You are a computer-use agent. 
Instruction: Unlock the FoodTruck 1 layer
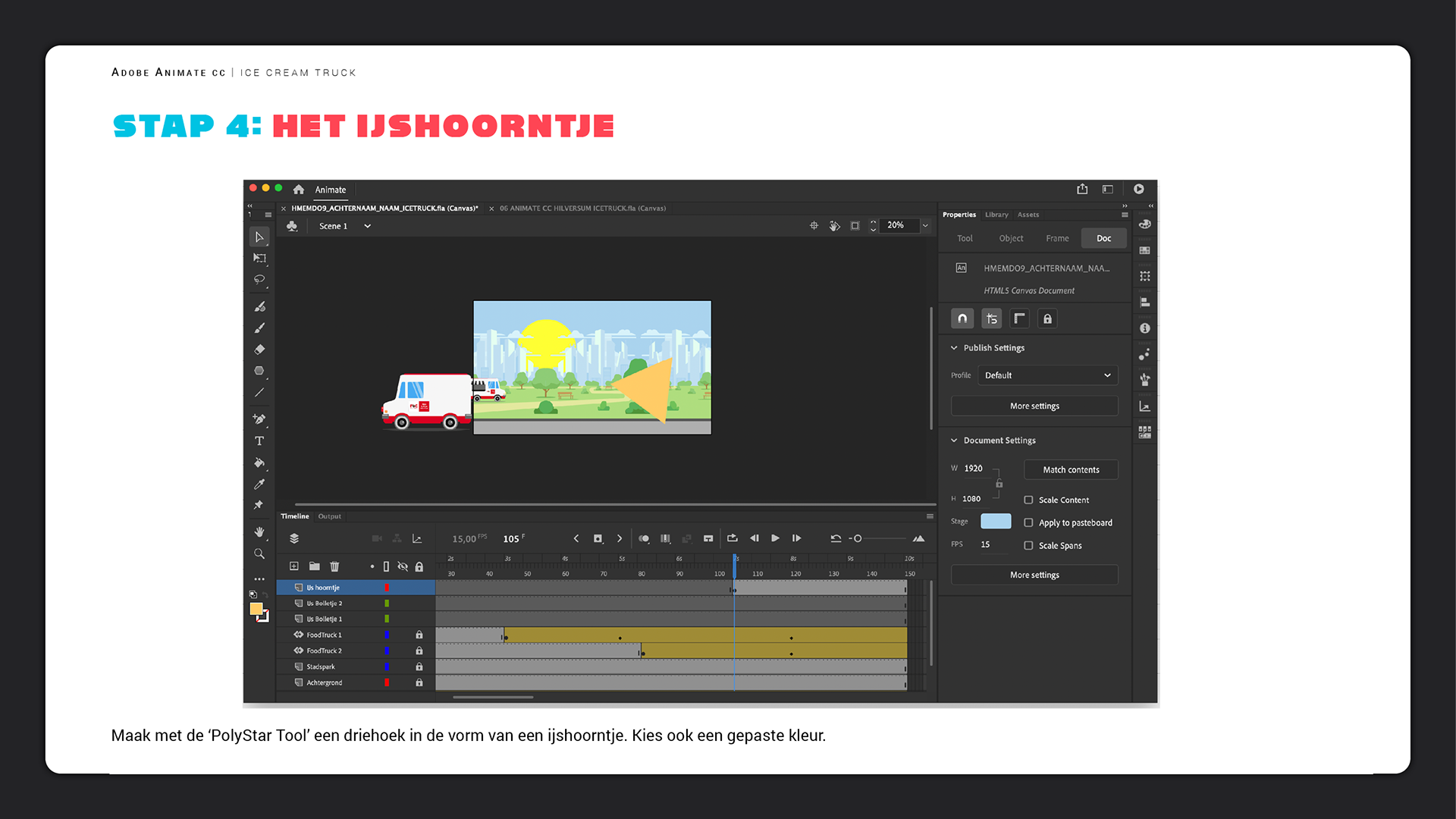419,635
